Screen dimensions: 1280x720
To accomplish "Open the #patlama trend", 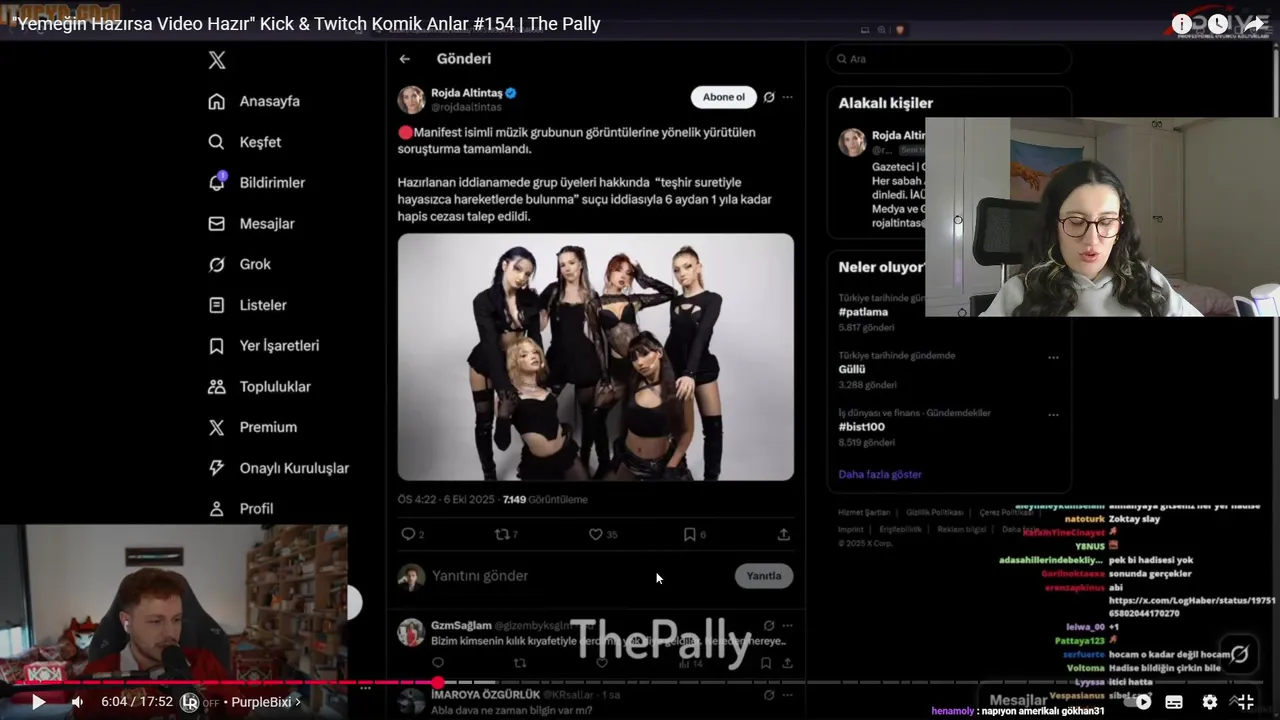I will 863,312.
